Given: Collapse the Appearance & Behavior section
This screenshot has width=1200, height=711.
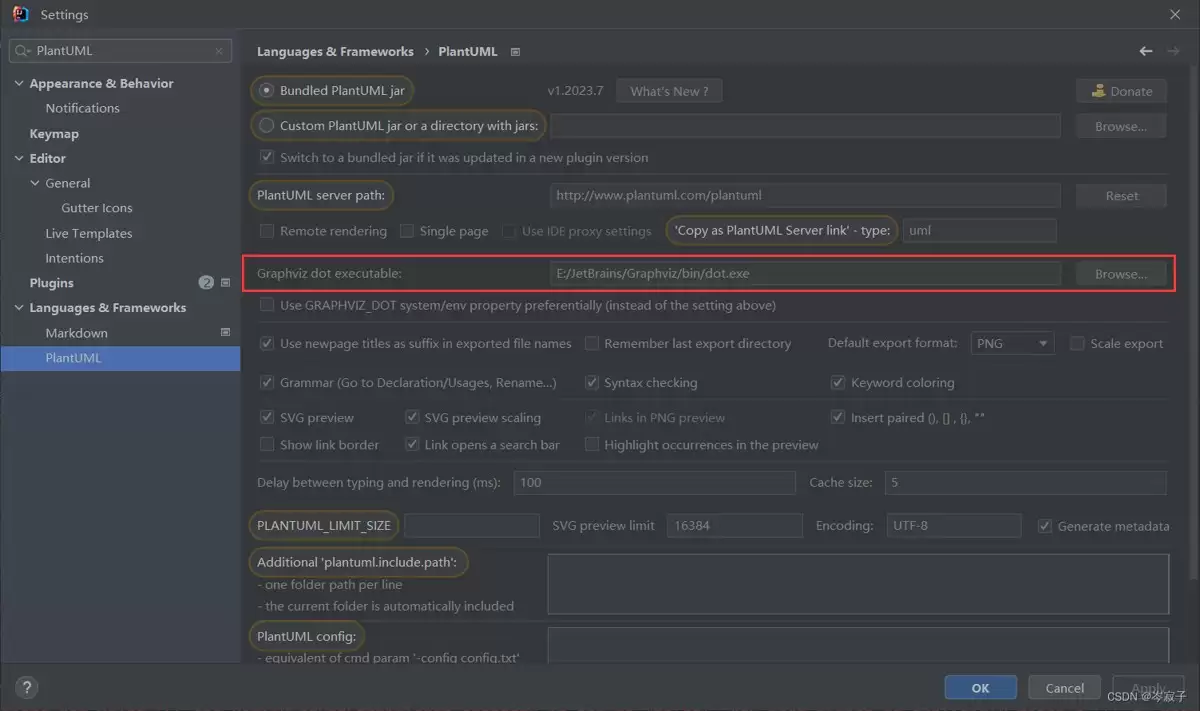Looking at the screenshot, I should [19, 84].
